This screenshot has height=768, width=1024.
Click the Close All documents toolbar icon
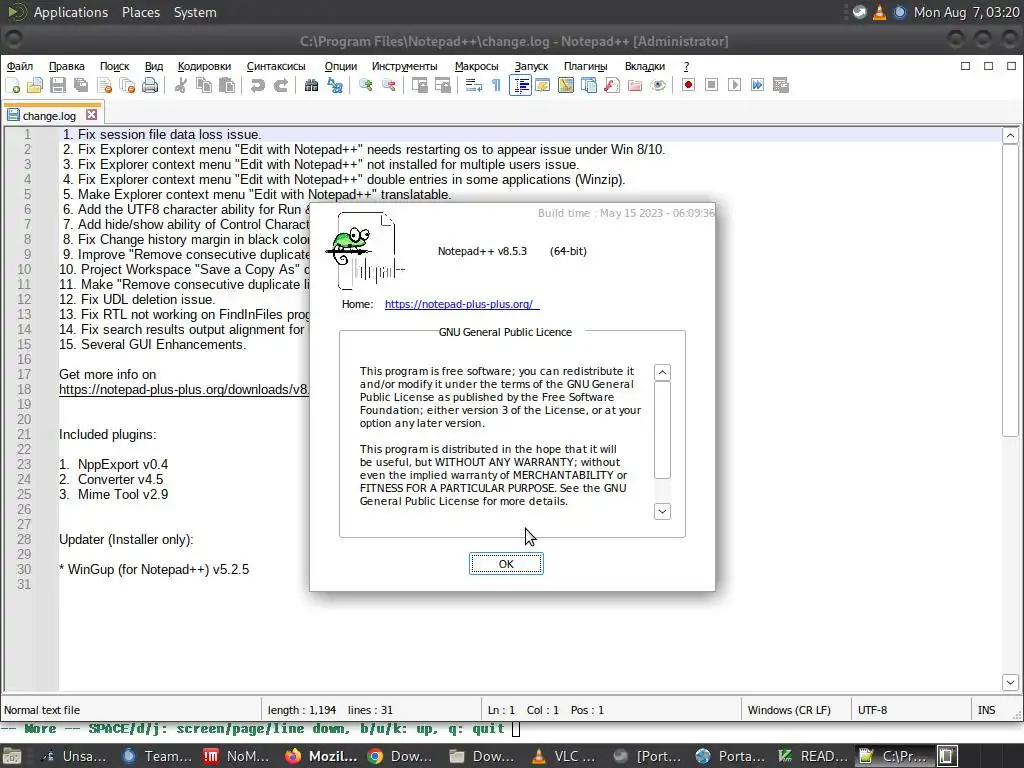click(x=127, y=85)
